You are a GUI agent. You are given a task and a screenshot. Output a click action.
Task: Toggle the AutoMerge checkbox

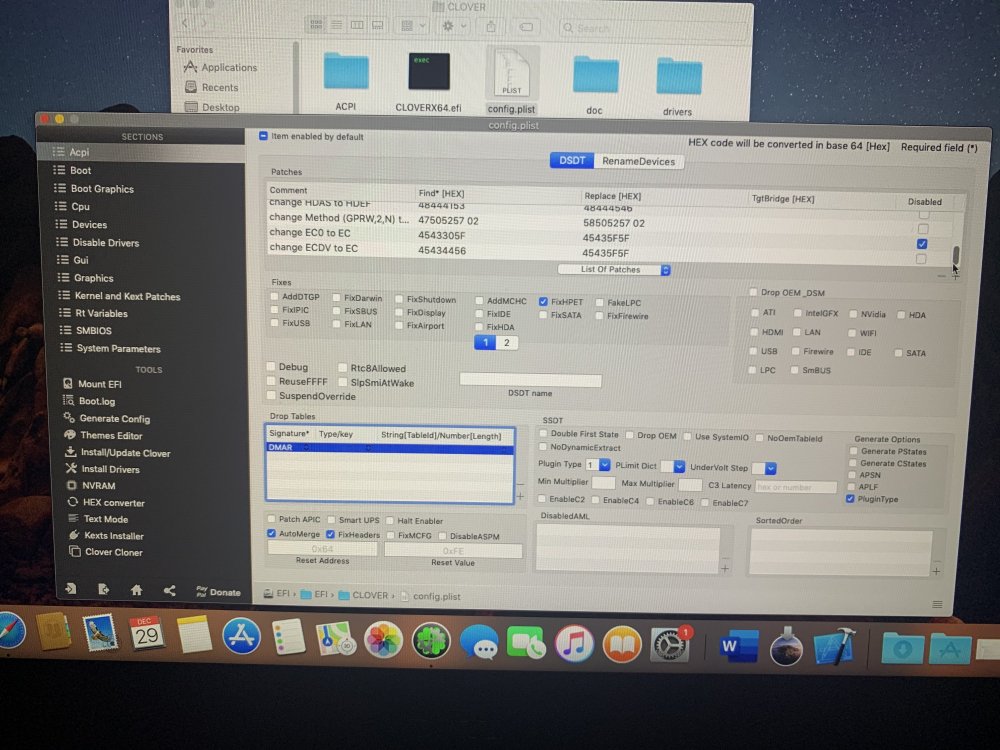[272, 534]
